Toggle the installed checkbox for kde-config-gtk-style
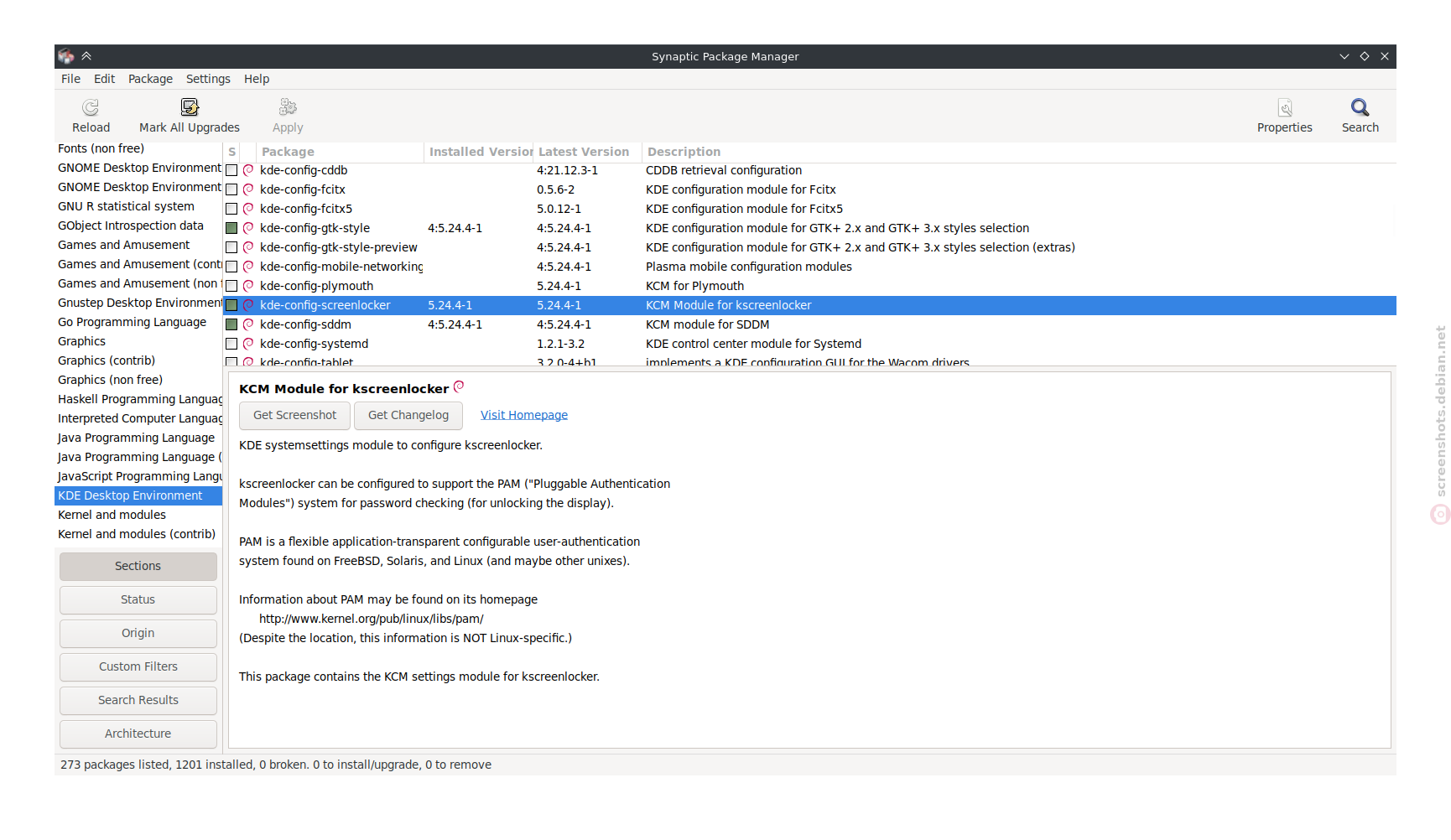 point(231,228)
